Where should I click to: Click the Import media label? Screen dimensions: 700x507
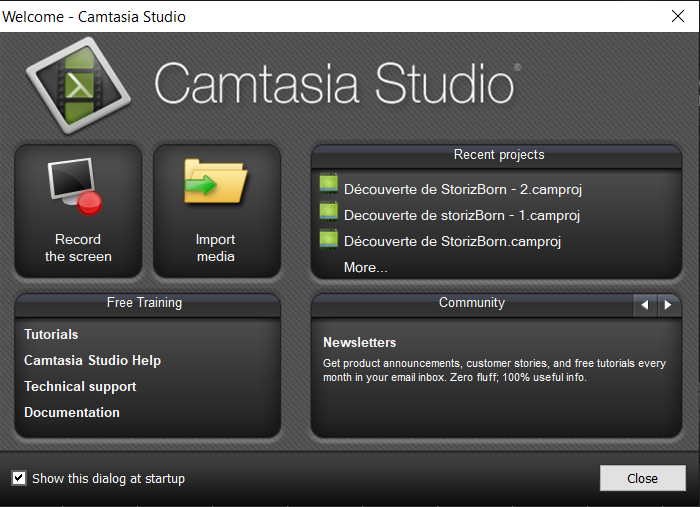(216, 248)
